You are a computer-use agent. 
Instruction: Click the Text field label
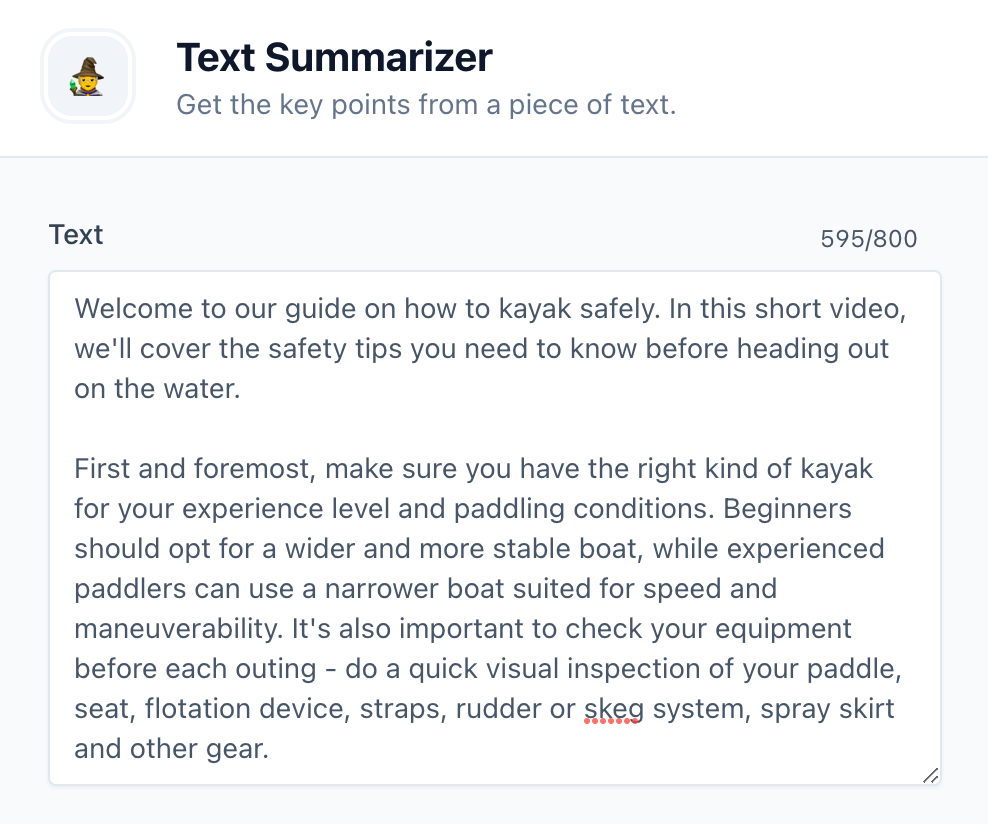[x=75, y=234]
